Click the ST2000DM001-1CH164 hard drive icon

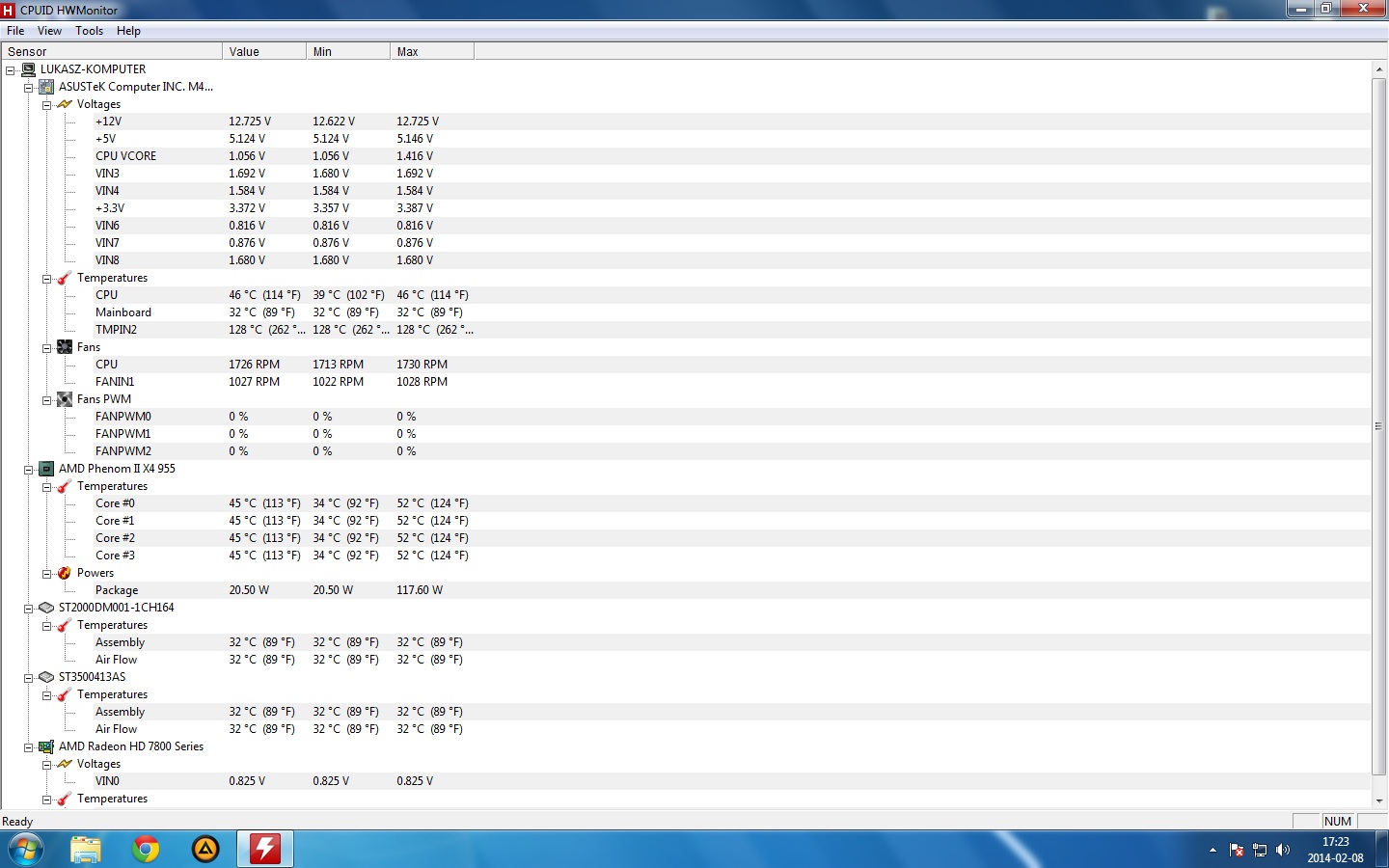pyautogui.click(x=46, y=608)
